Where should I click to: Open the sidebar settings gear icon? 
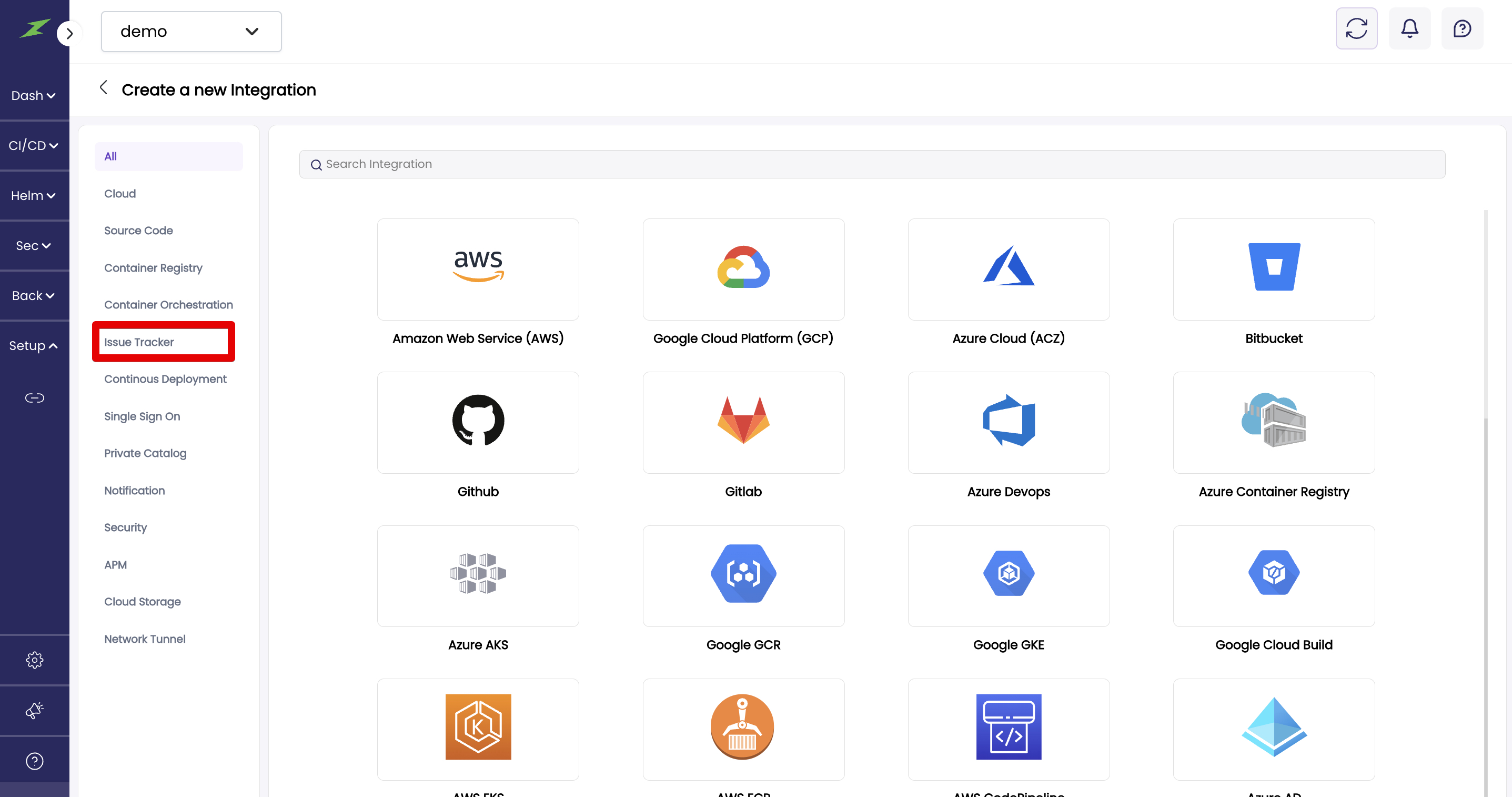tap(35, 660)
